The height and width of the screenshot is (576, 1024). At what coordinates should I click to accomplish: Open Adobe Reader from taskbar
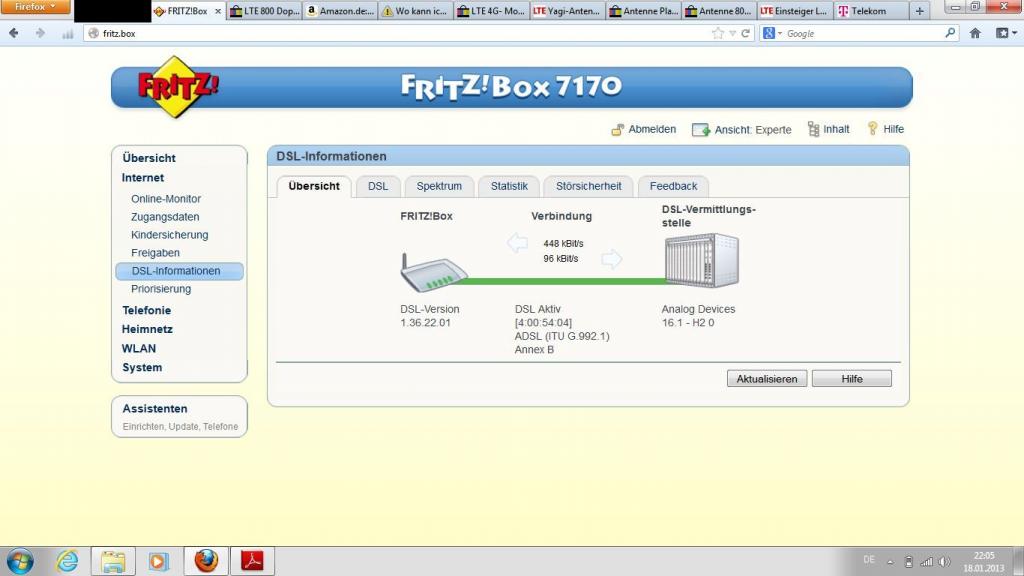point(252,561)
